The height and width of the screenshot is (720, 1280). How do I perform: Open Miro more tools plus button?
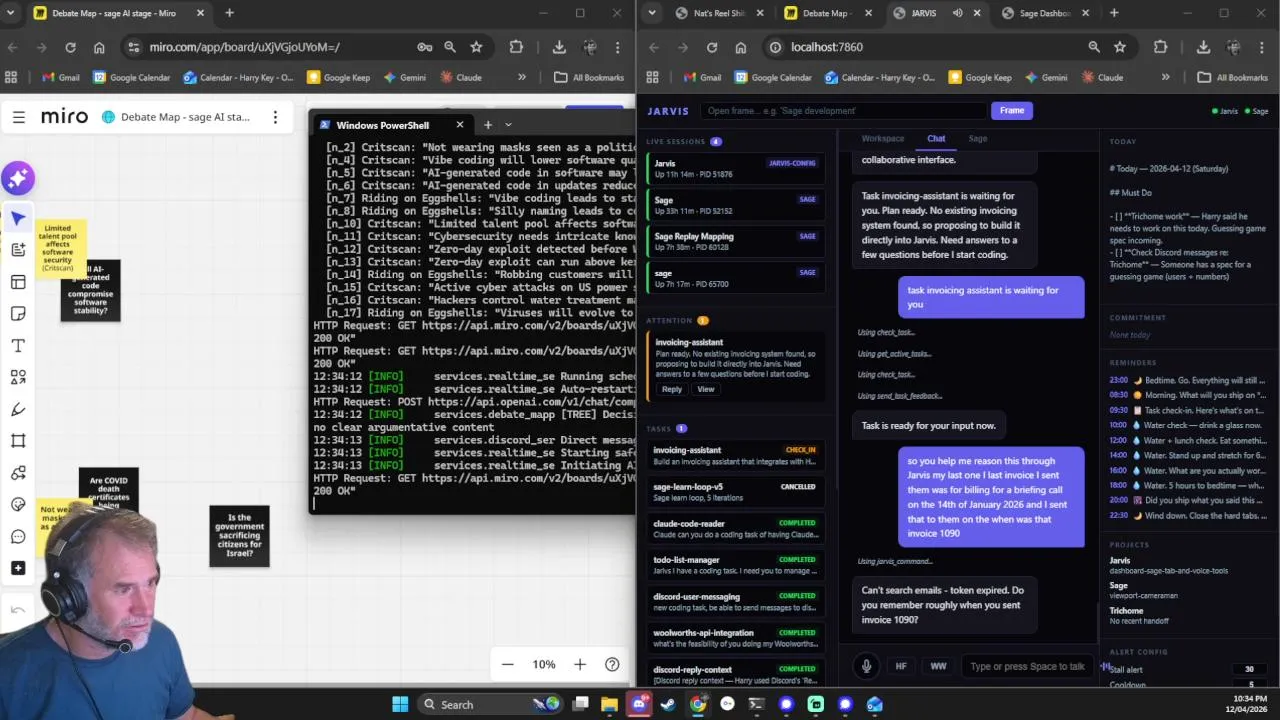pos(18,568)
